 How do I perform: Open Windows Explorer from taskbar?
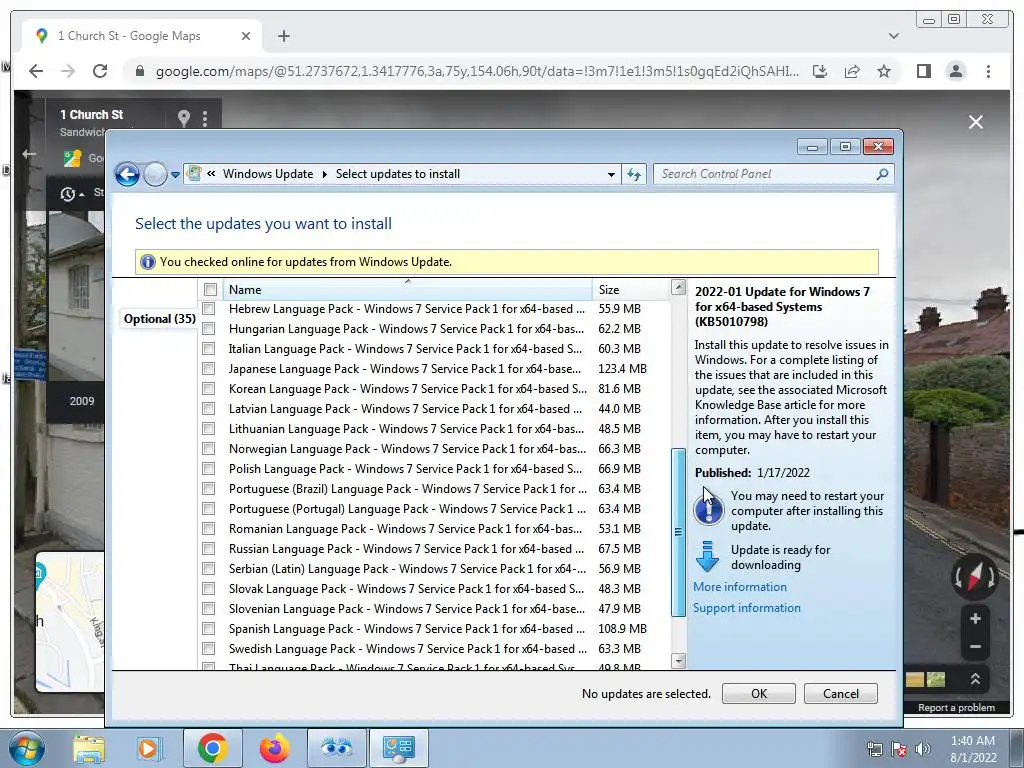click(x=88, y=748)
